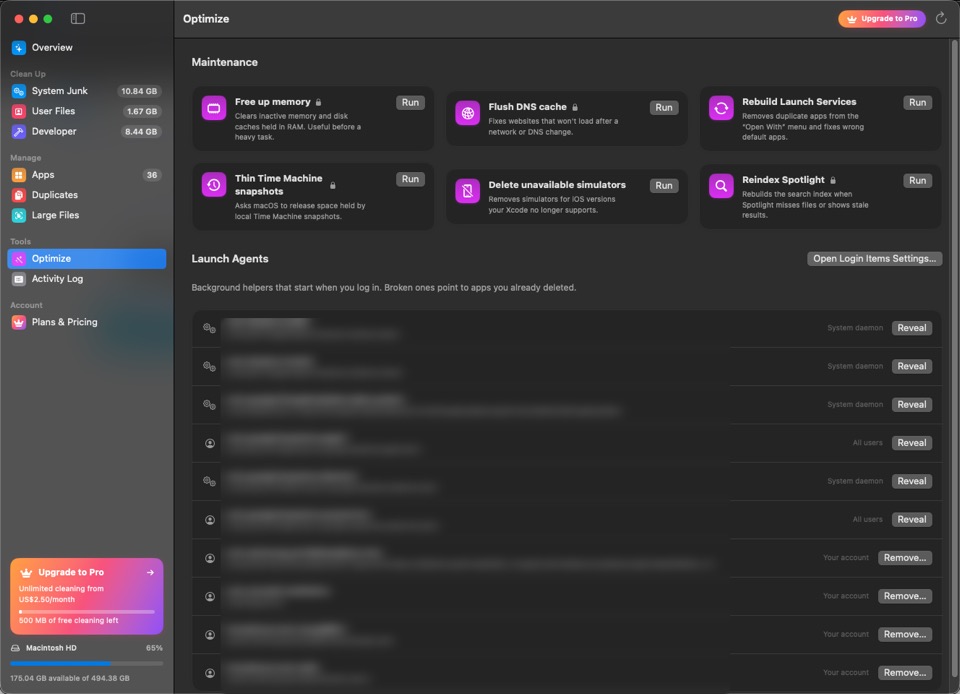Click the System Junk icon
The height and width of the screenshot is (694, 960).
(19, 91)
